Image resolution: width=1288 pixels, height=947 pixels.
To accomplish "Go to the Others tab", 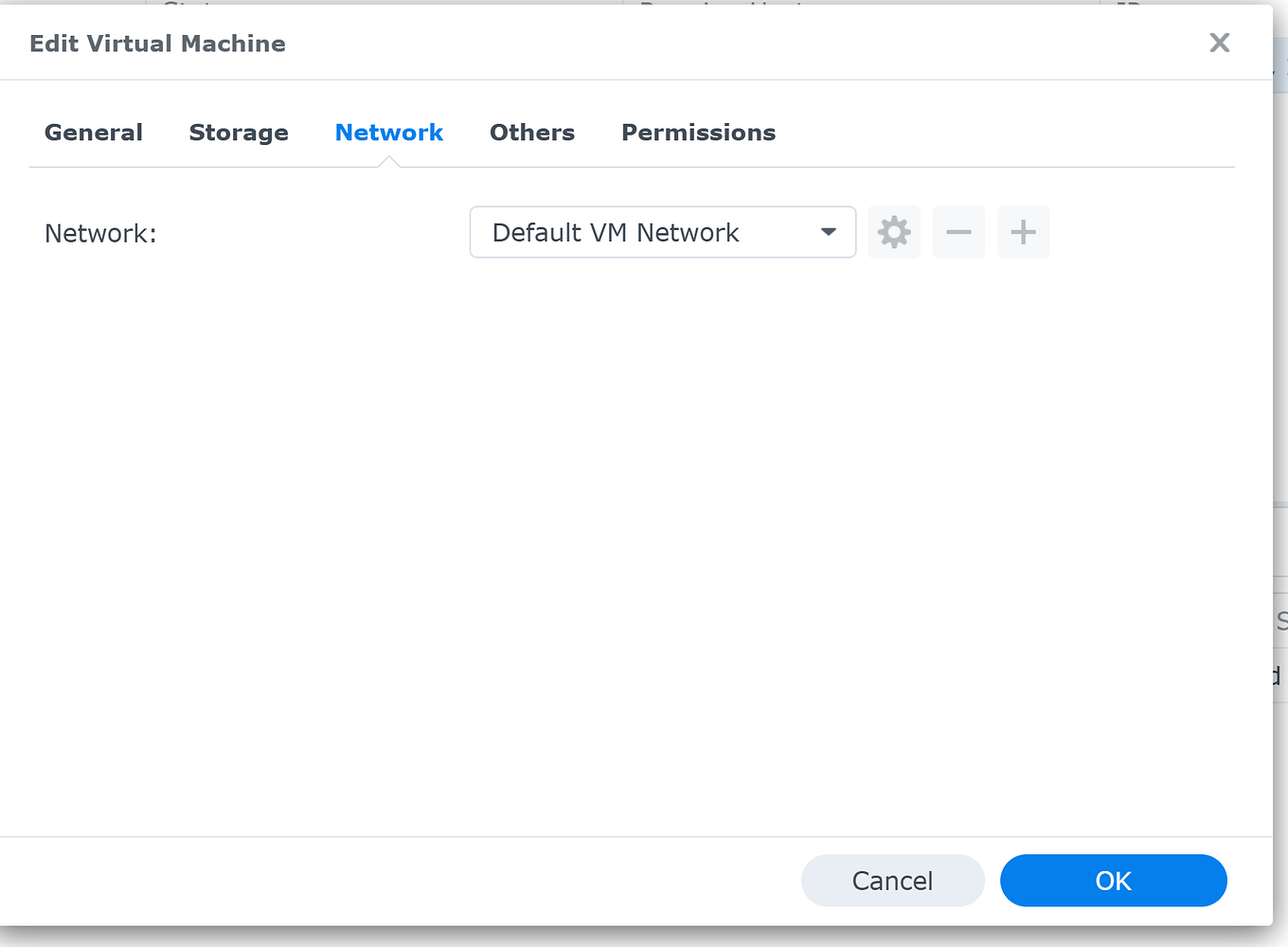I will coord(532,133).
